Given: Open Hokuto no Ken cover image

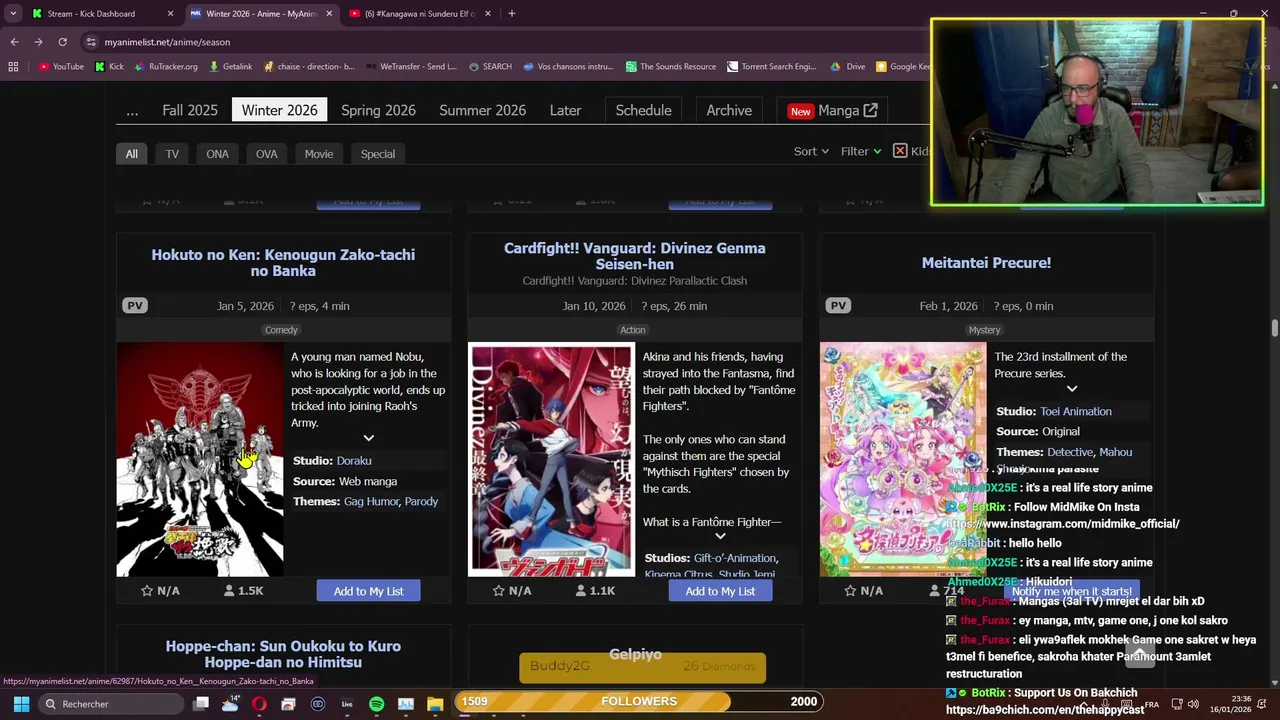Looking at the screenshot, I should click(200, 460).
